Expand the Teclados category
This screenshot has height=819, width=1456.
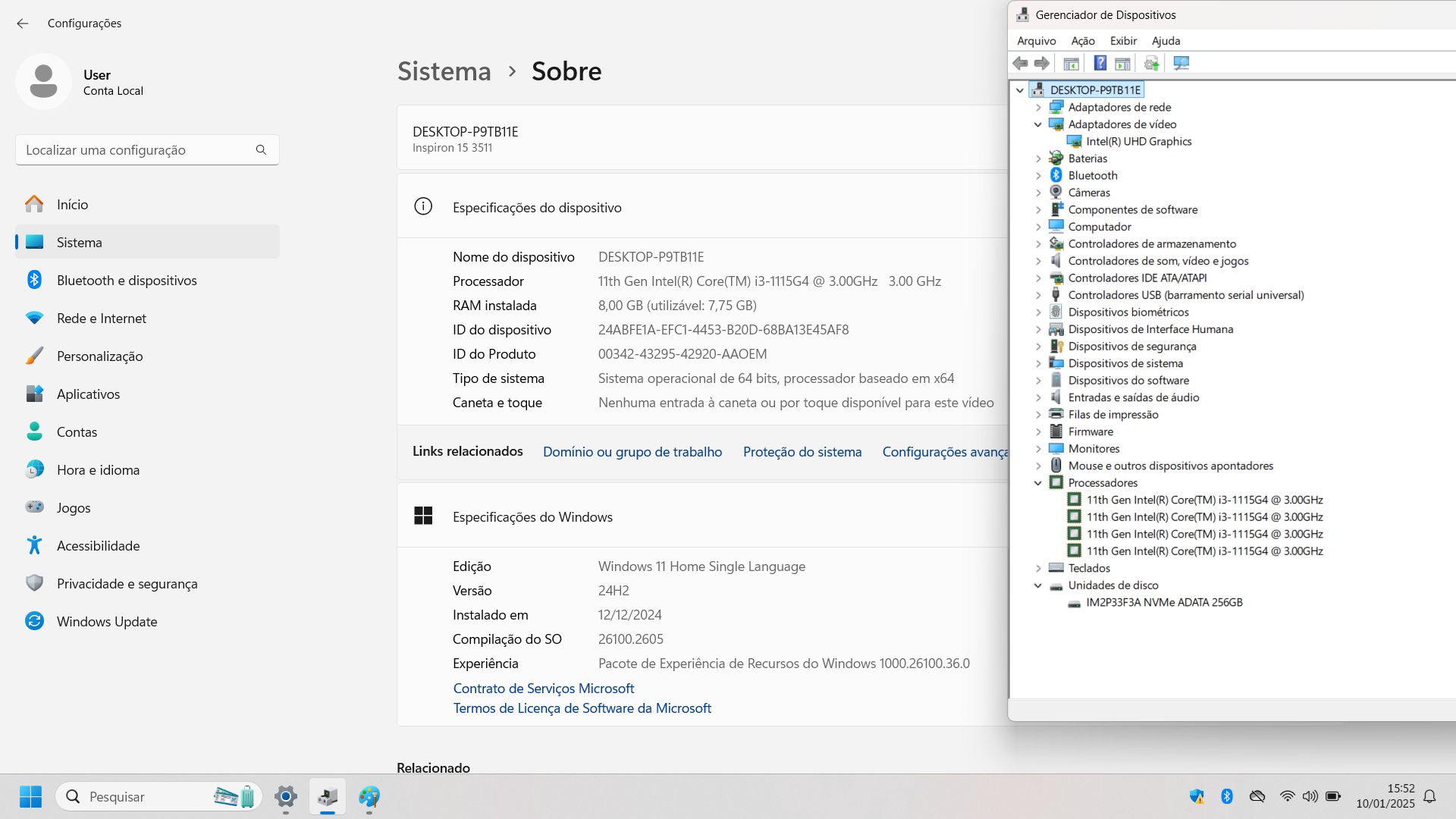(x=1038, y=568)
